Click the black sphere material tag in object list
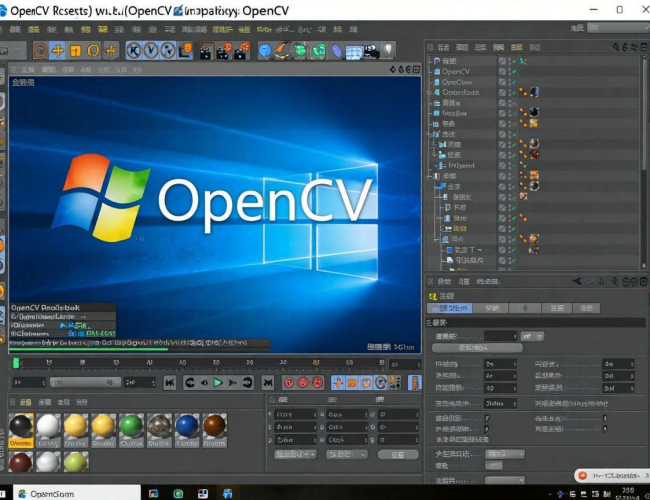The image size is (650, 500). click(534, 112)
